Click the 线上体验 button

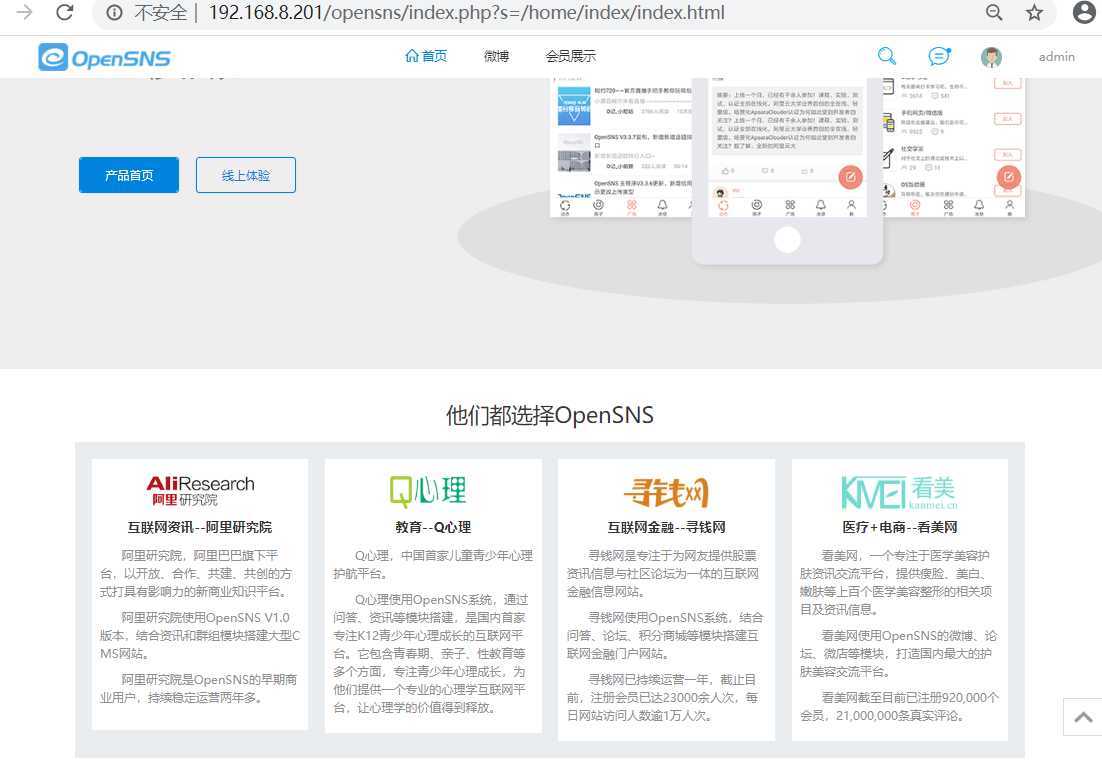point(246,175)
